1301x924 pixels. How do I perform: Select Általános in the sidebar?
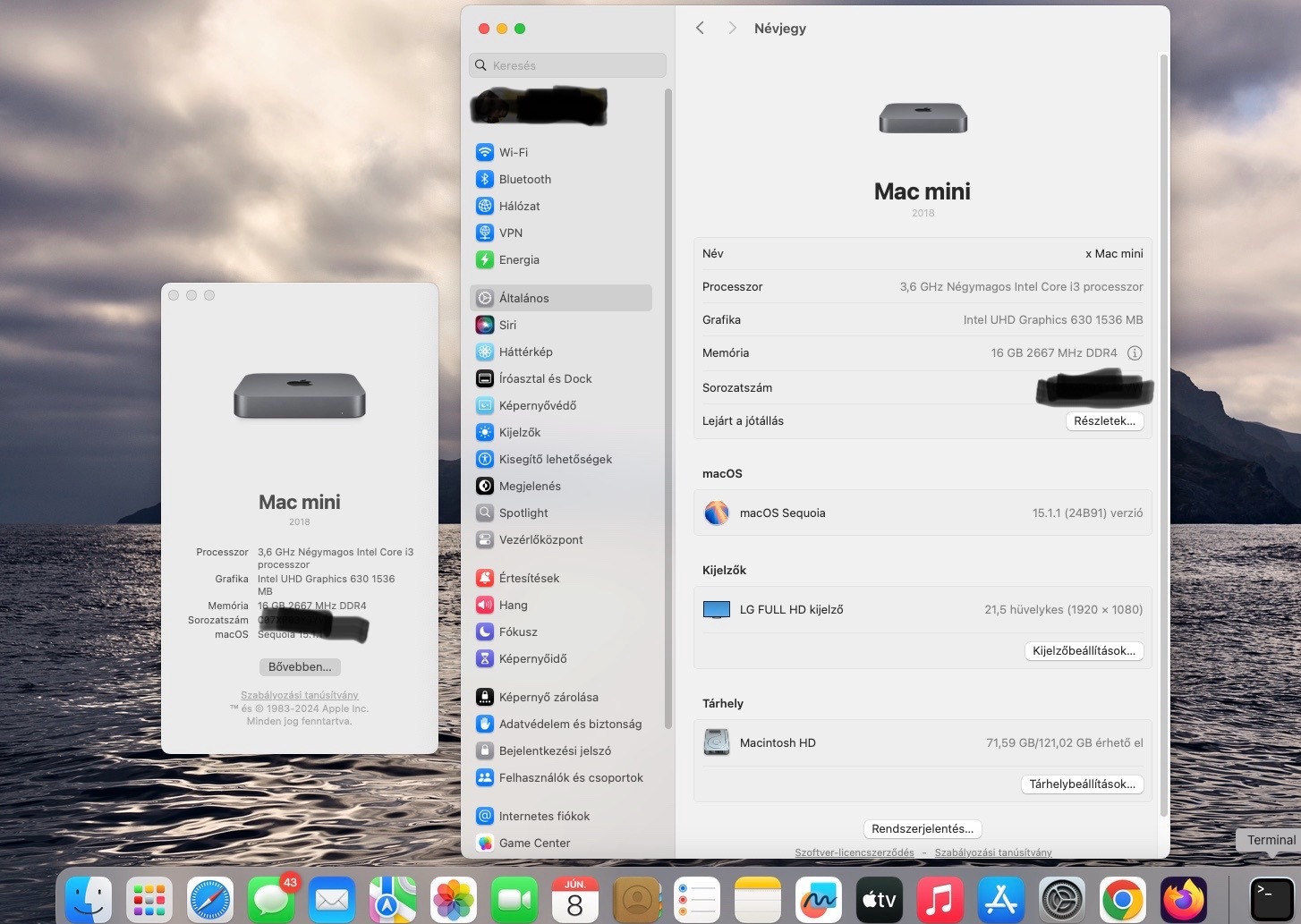(x=560, y=298)
